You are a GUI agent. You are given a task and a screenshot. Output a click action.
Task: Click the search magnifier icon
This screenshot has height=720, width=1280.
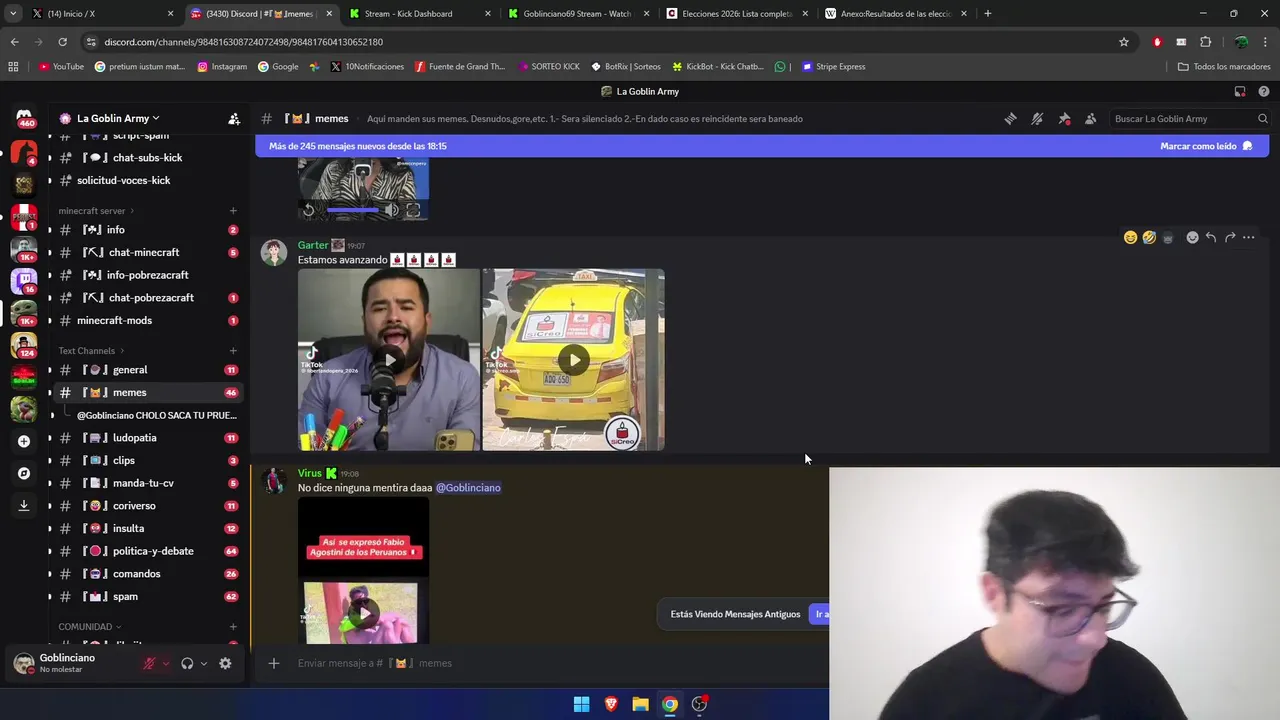point(1262,118)
